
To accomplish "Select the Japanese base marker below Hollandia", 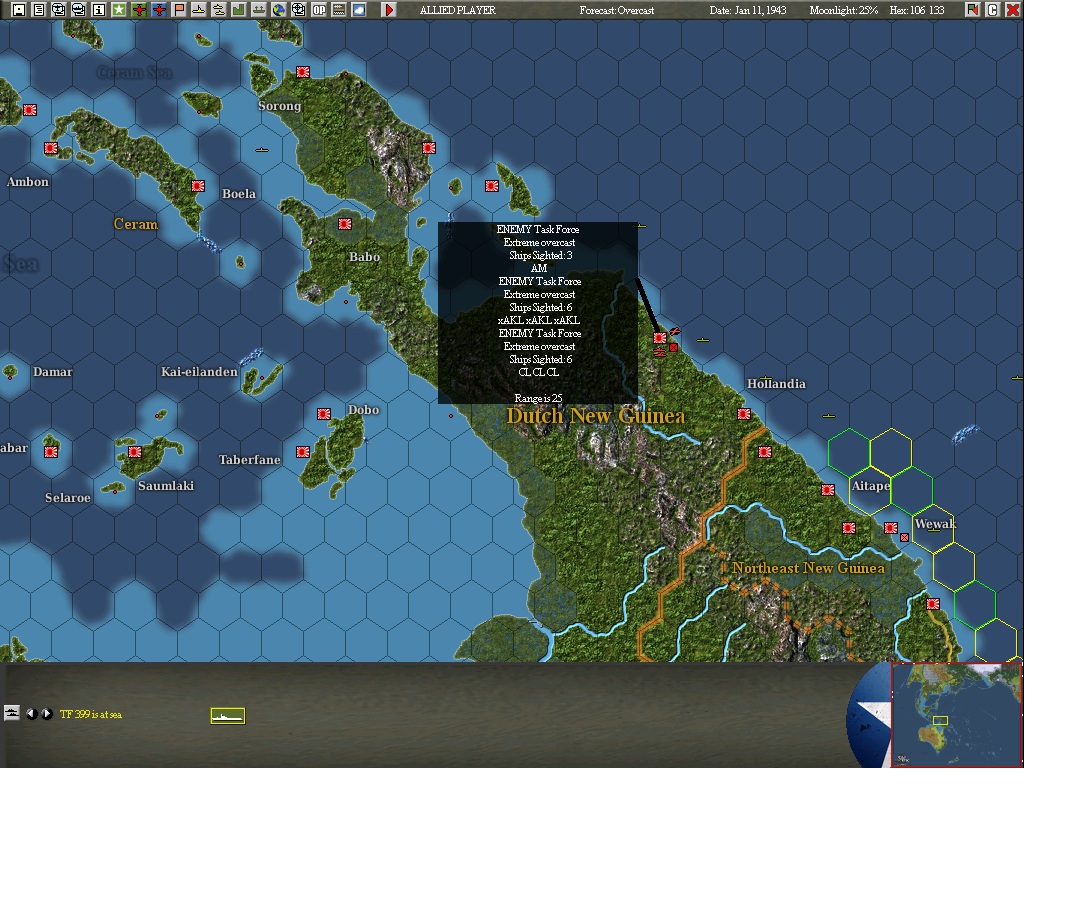I will 744,414.
